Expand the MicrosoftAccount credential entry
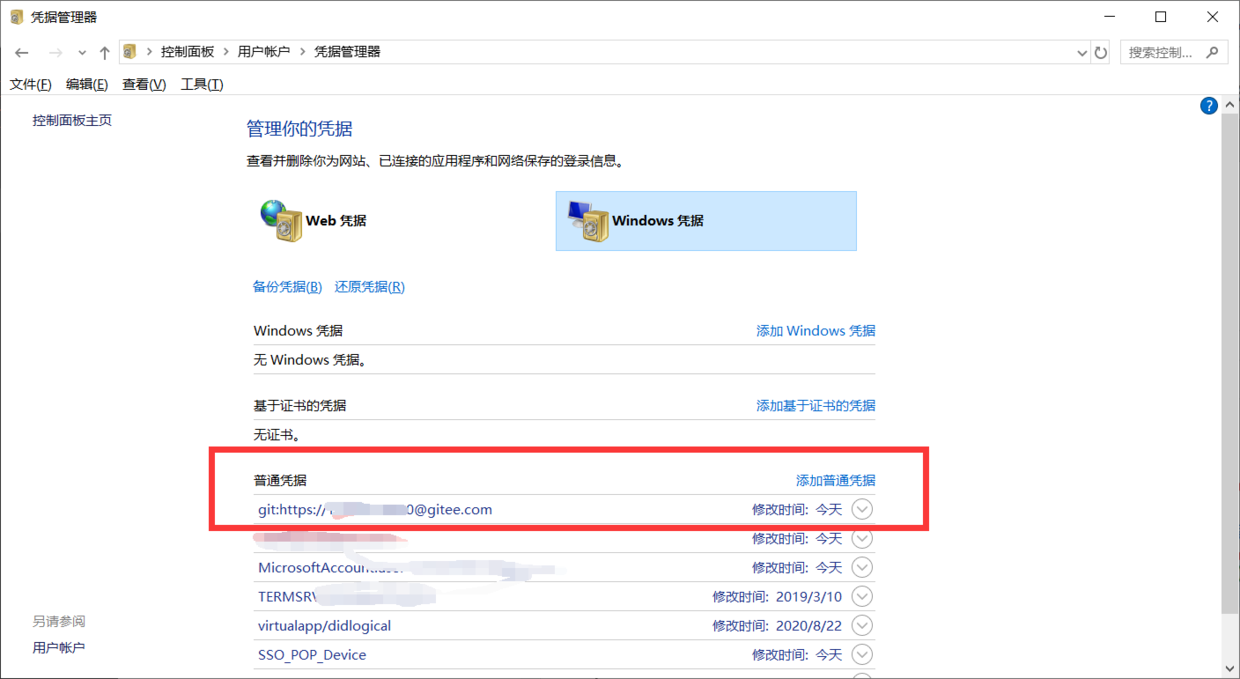This screenshot has width=1240, height=679. [x=862, y=567]
